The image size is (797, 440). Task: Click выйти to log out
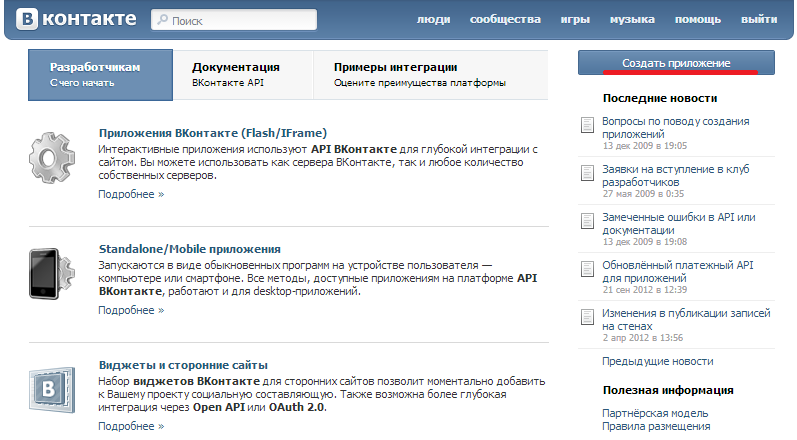[759, 19]
